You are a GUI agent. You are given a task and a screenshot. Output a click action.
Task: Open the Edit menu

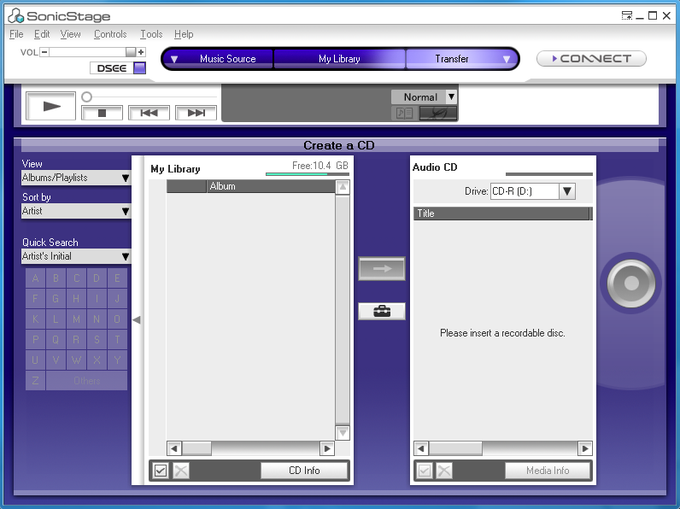click(x=42, y=34)
